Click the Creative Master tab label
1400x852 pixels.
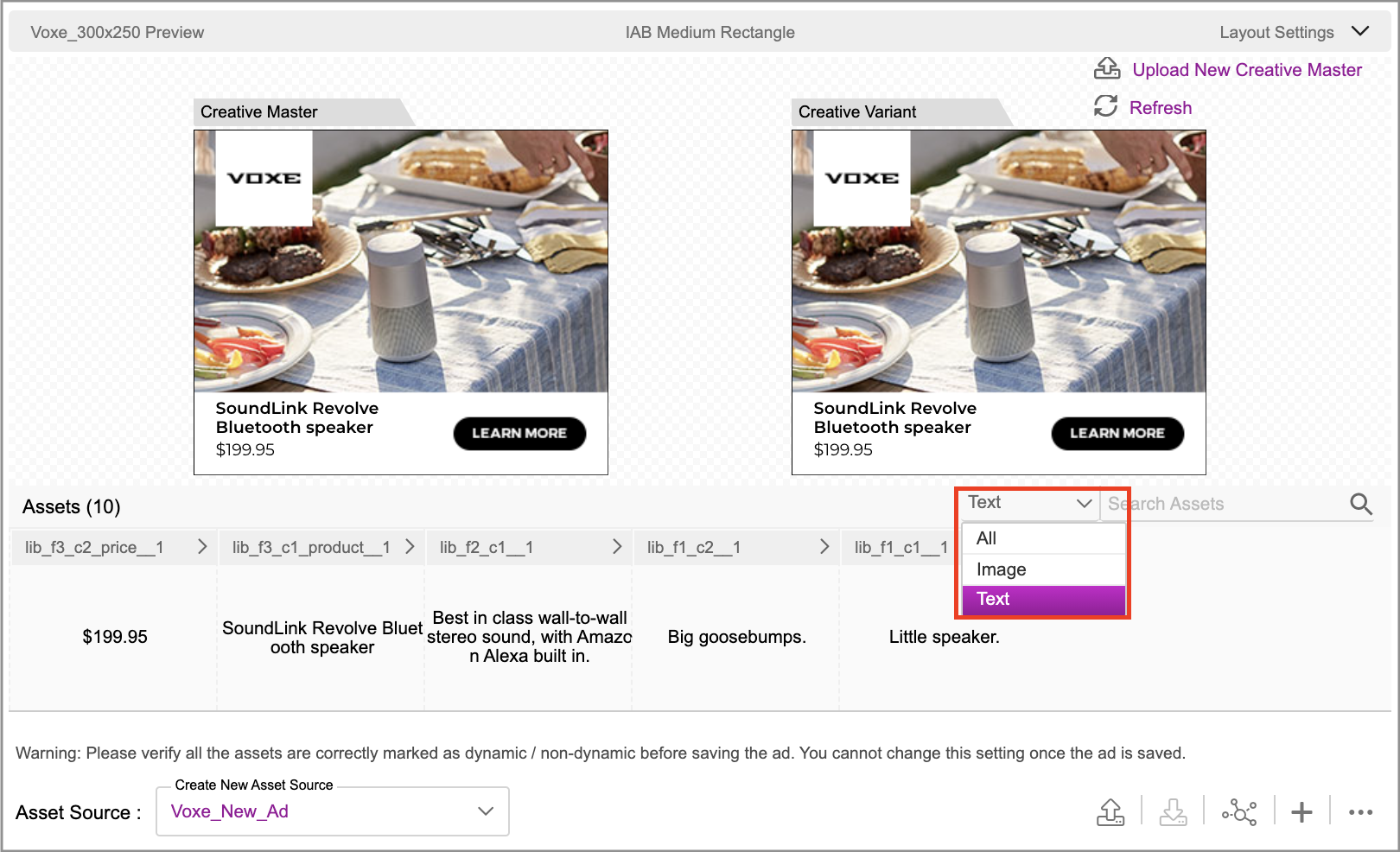point(259,111)
